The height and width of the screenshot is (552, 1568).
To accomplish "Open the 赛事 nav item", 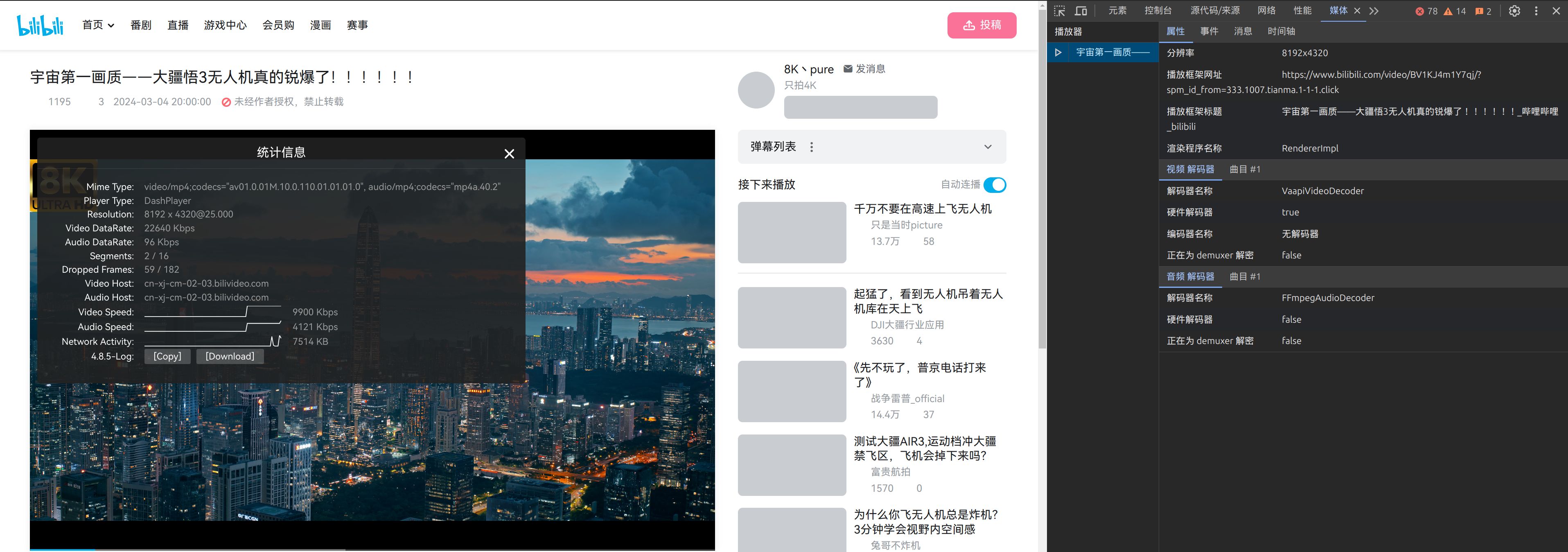I will (357, 25).
